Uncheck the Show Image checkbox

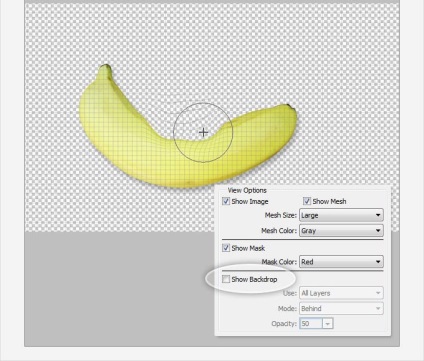click(226, 201)
